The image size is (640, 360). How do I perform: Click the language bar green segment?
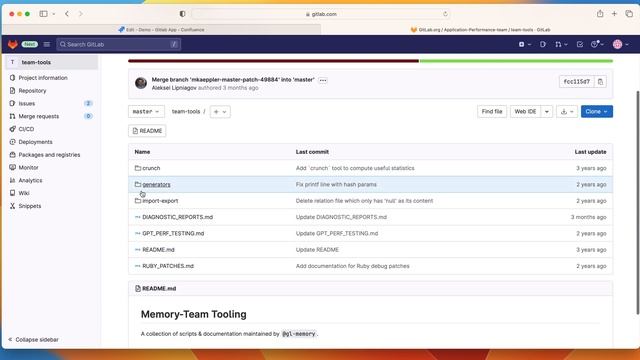[x=516, y=61]
